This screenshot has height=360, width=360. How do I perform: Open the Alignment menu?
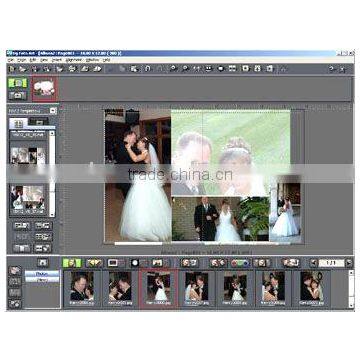point(74,60)
